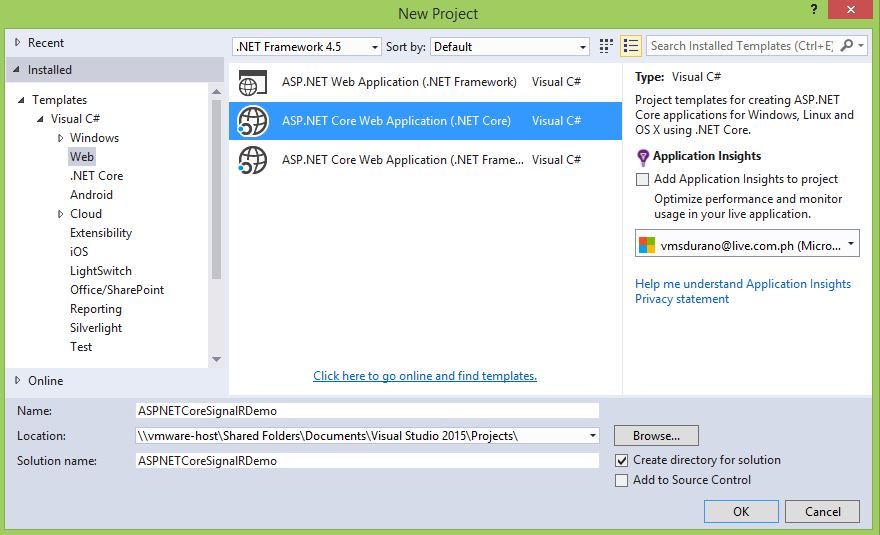This screenshot has width=880, height=535.
Task: Close the New Project dialog
Action: point(850,9)
